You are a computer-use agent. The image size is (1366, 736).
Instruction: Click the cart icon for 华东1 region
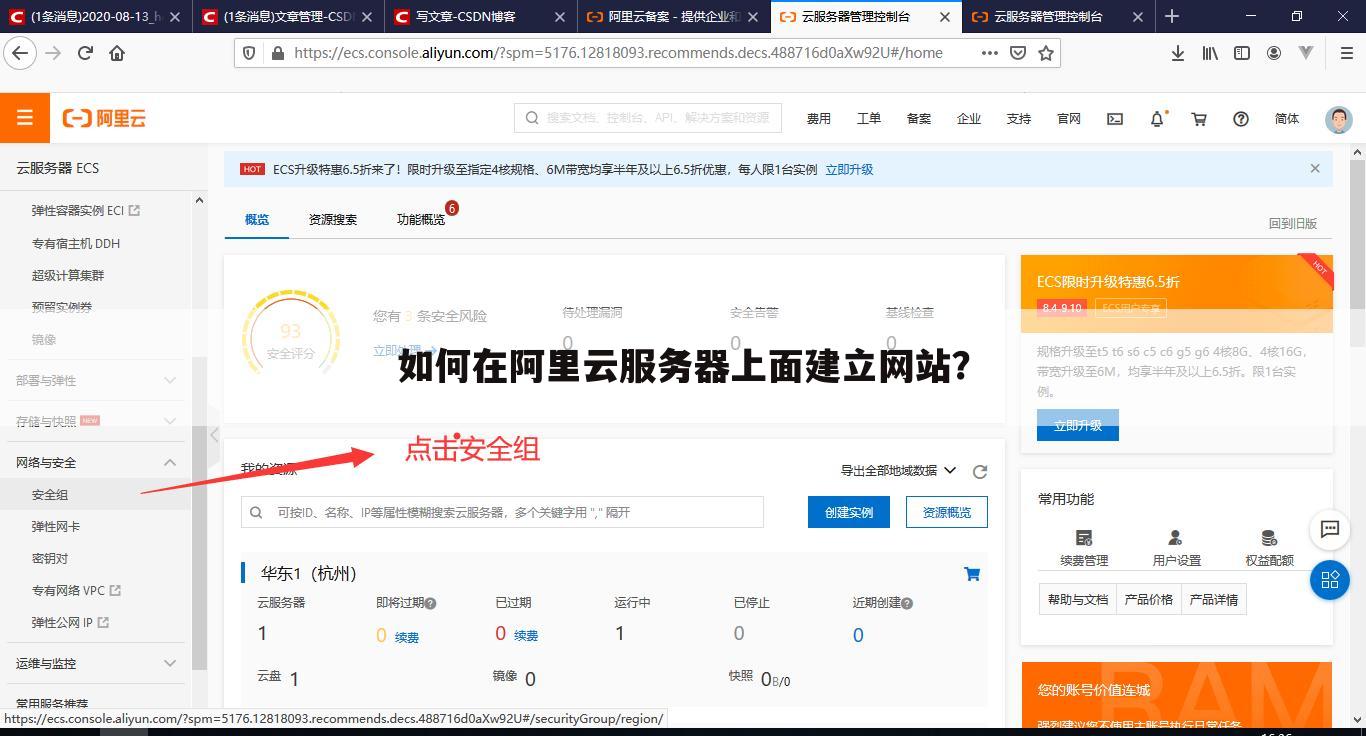pyautogui.click(x=972, y=574)
